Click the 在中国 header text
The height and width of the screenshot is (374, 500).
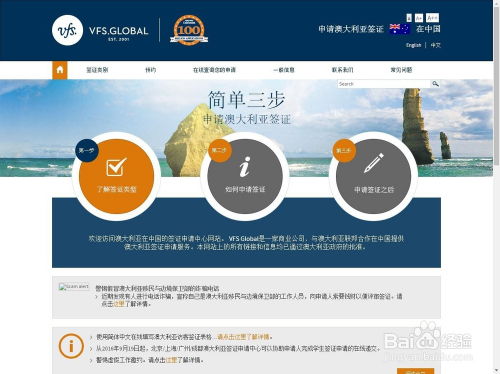pyautogui.click(x=428, y=29)
